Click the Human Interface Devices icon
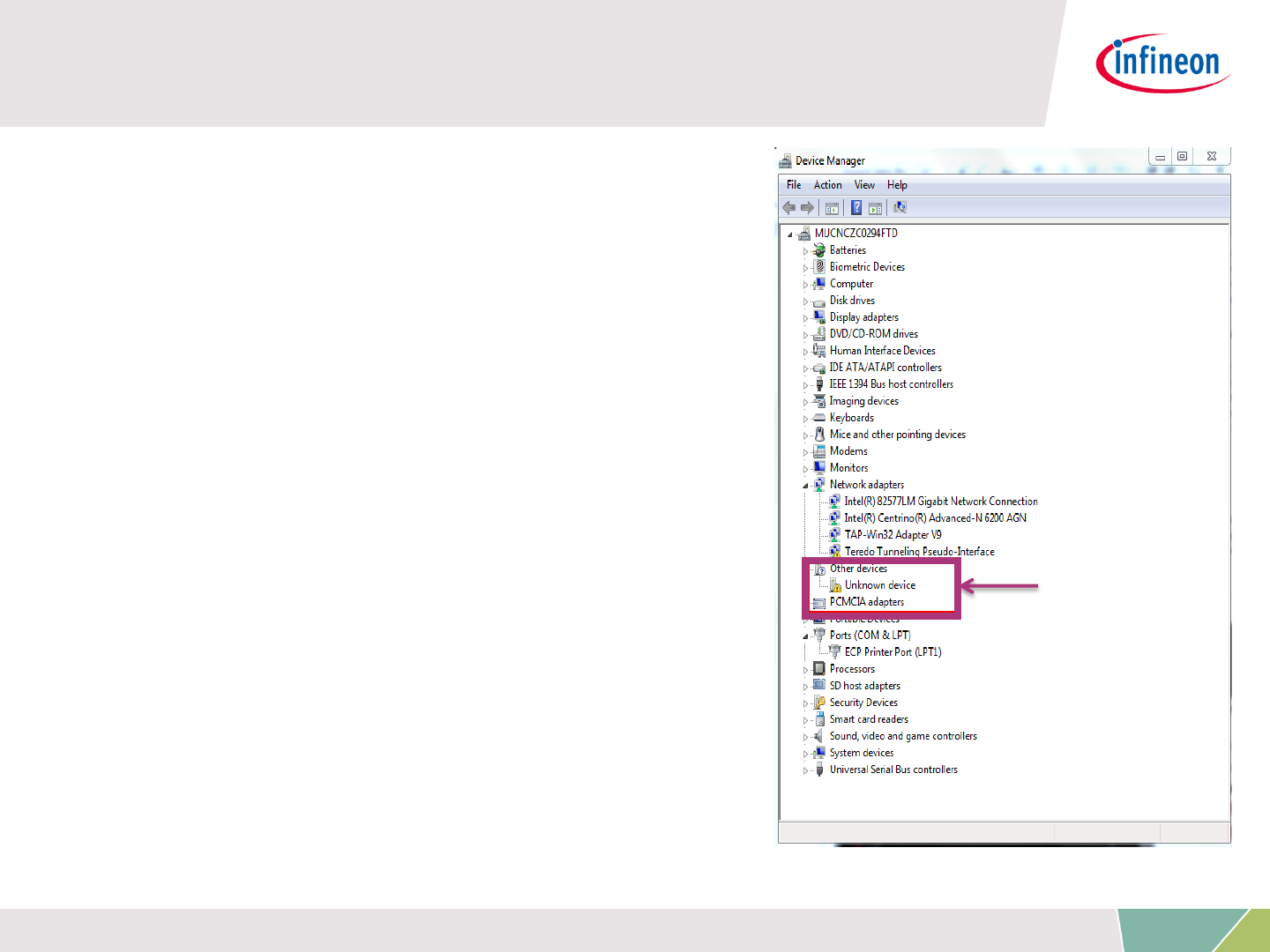1270x952 pixels. pyautogui.click(x=819, y=351)
